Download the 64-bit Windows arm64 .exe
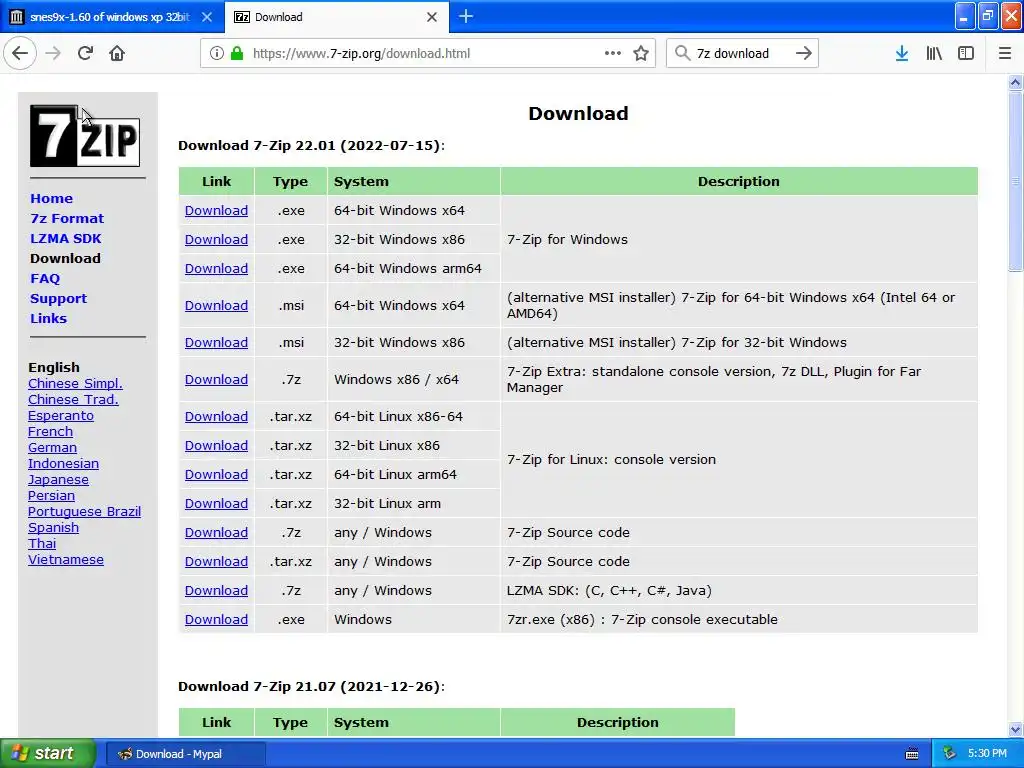Screen dimensions: 1024x768 (x=216, y=268)
